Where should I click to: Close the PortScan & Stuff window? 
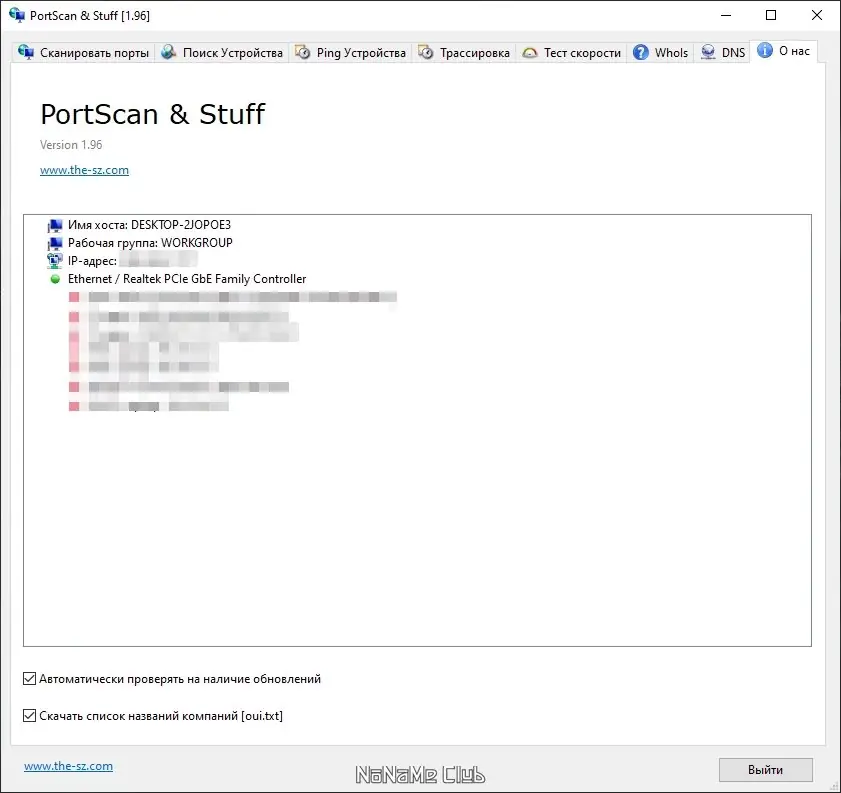pyautogui.click(x=817, y=15)
